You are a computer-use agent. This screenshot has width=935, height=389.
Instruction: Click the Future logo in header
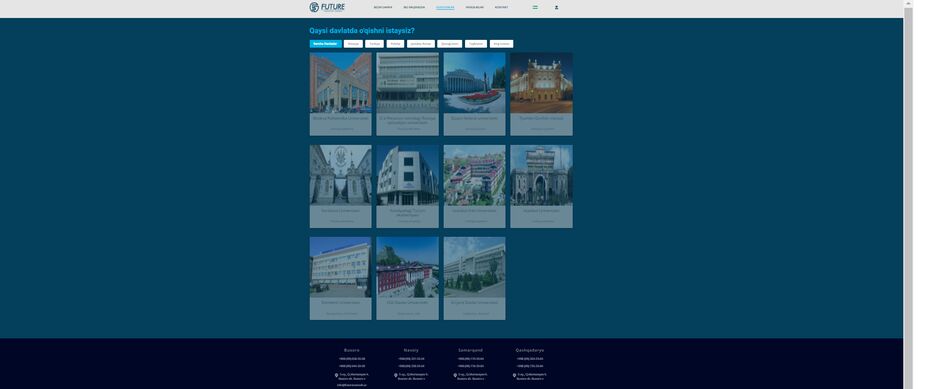coord(327,7)
